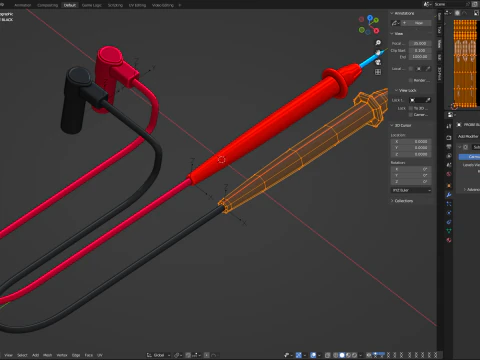
Task: Click the Clip Start value slider
Action: [x=420, y=50]
